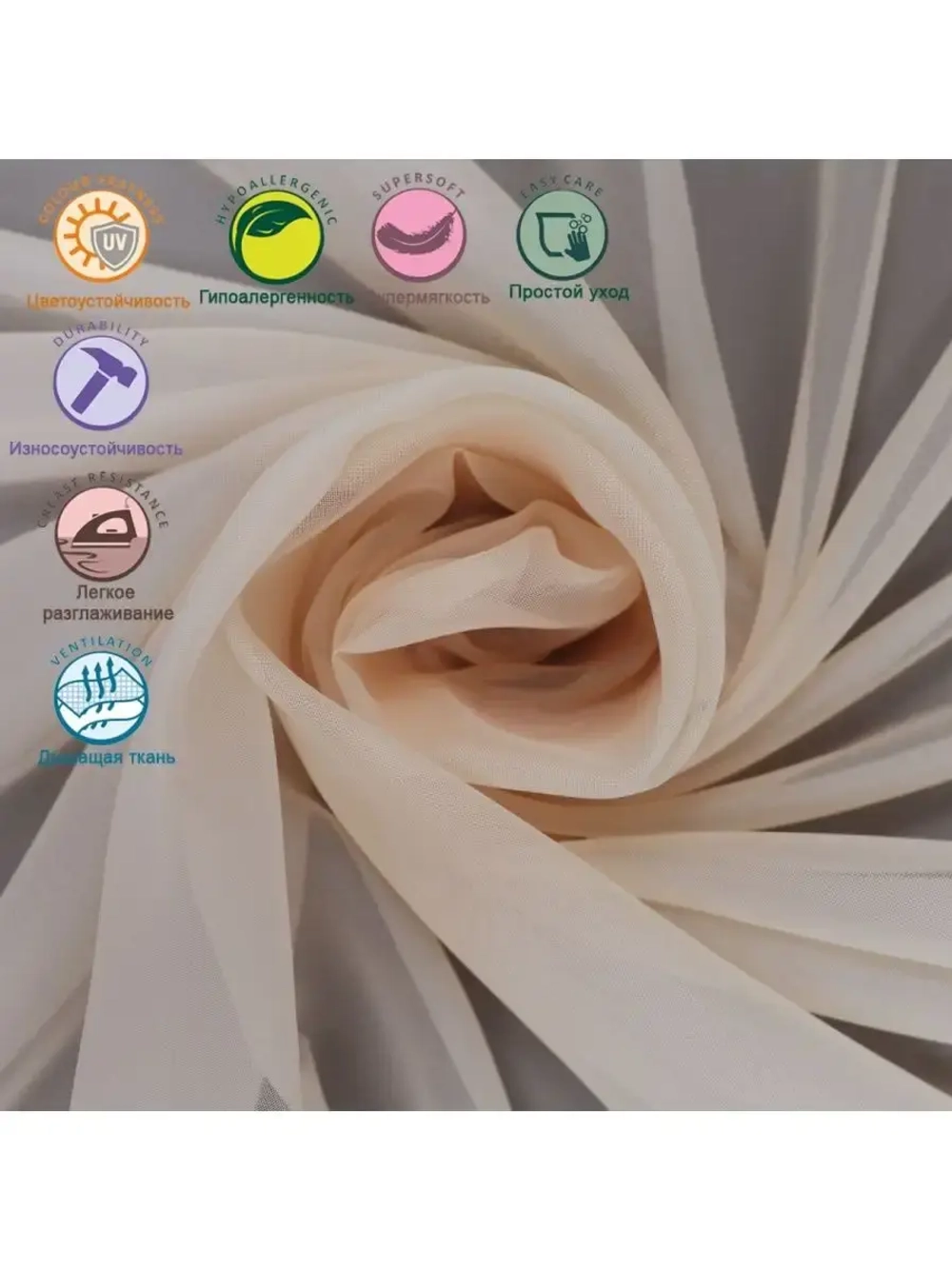
Task: Click the Гипоалергенность label
Action: pos(276,298)
